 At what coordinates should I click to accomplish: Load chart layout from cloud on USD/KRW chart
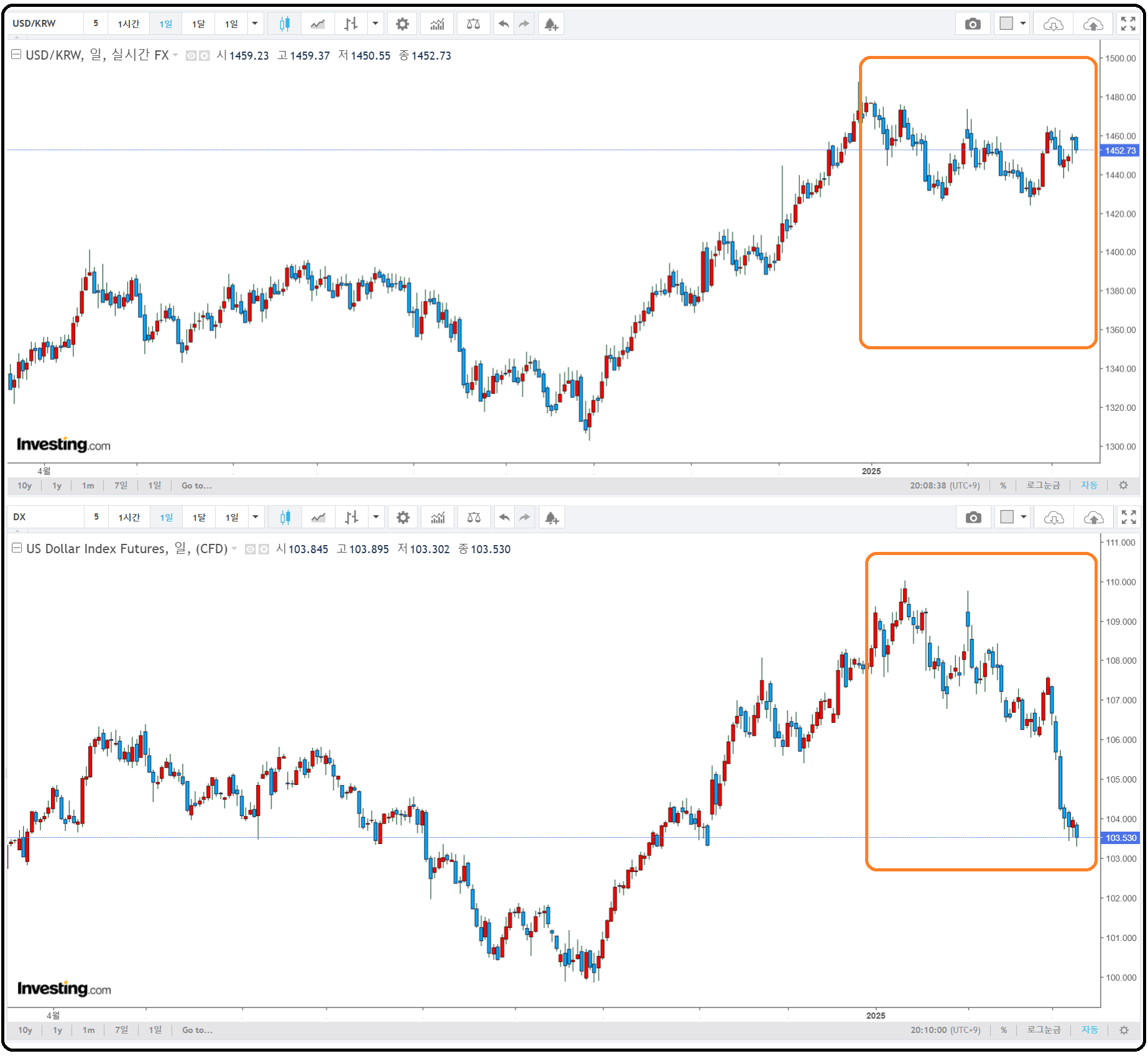[1054, 24]
